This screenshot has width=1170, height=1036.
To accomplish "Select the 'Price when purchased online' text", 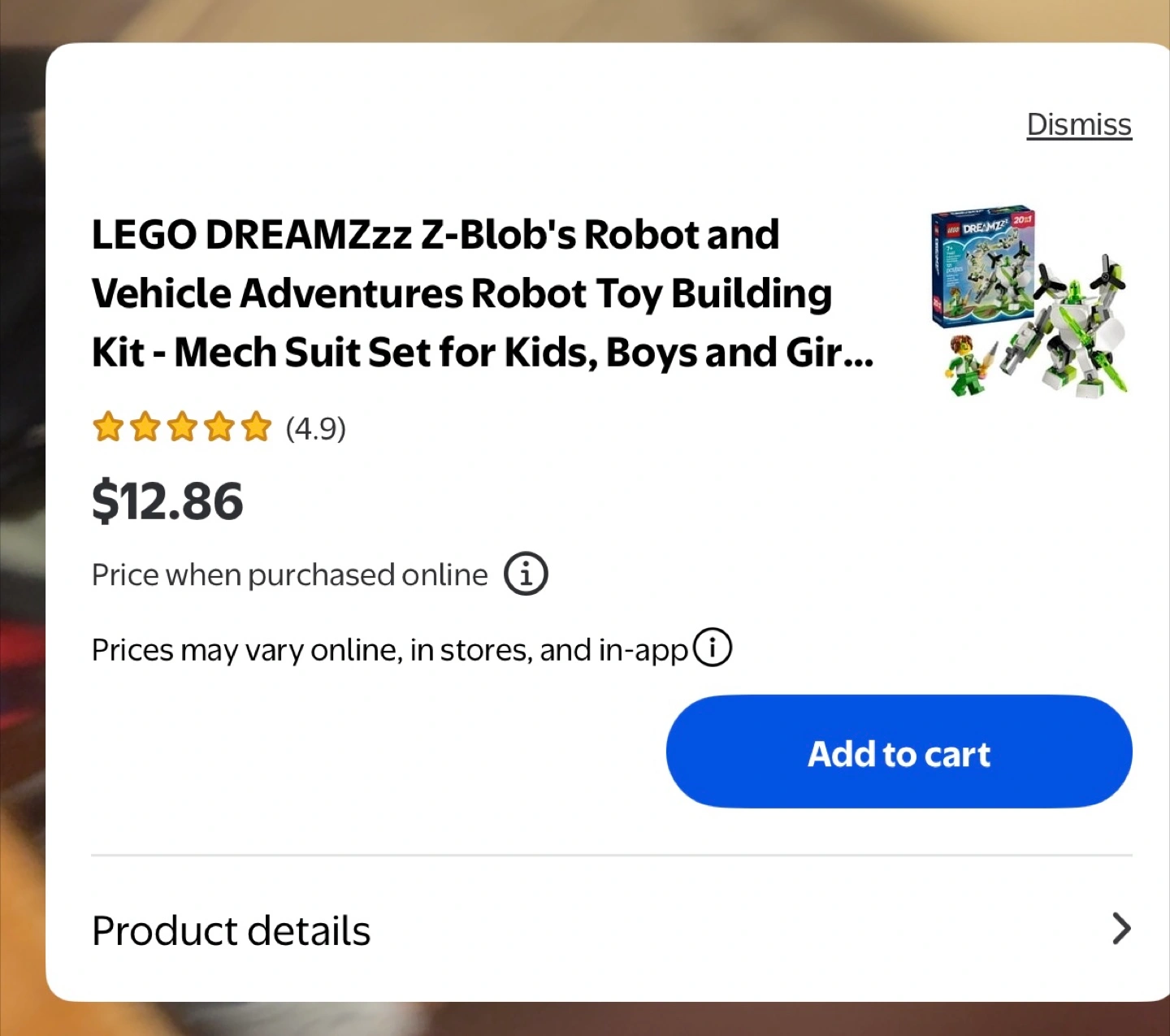I will click(x=289, y=575).
